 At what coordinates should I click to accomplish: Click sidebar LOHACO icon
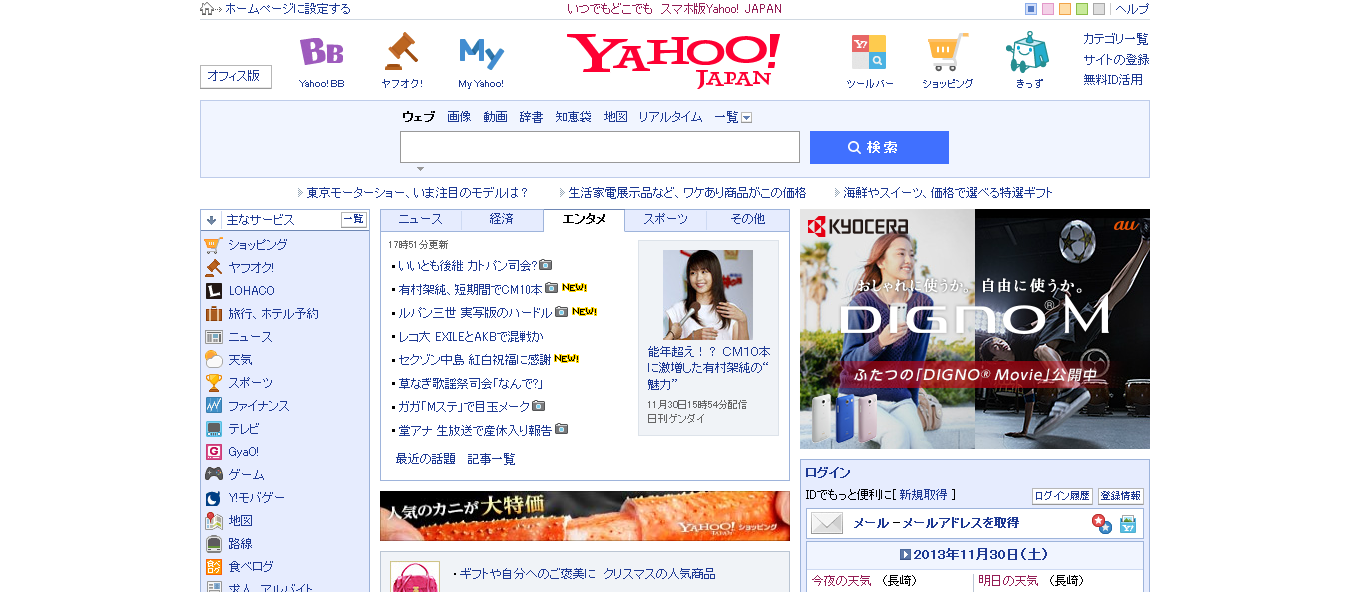(x=213, y=291)
